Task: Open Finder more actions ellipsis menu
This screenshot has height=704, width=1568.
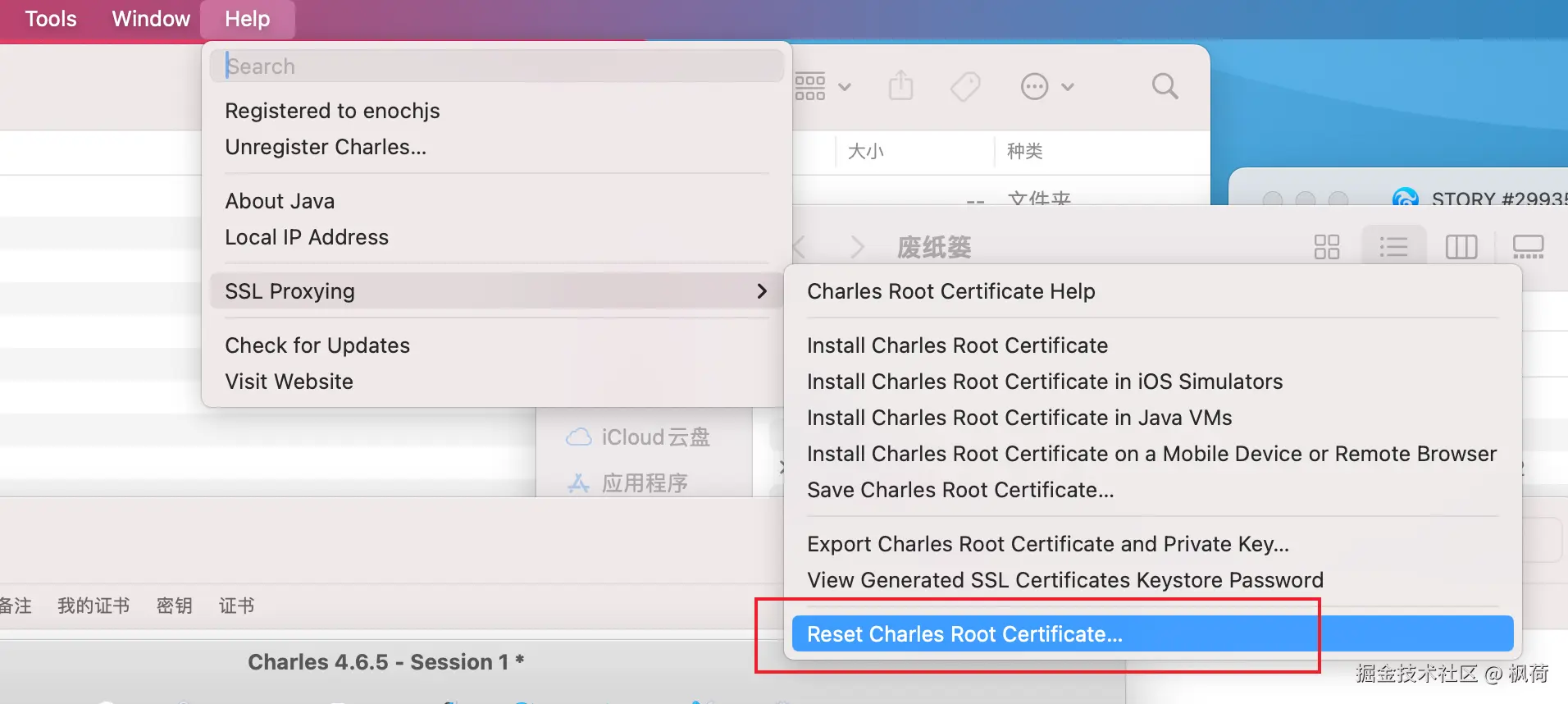Action: tap(1047, 86)
